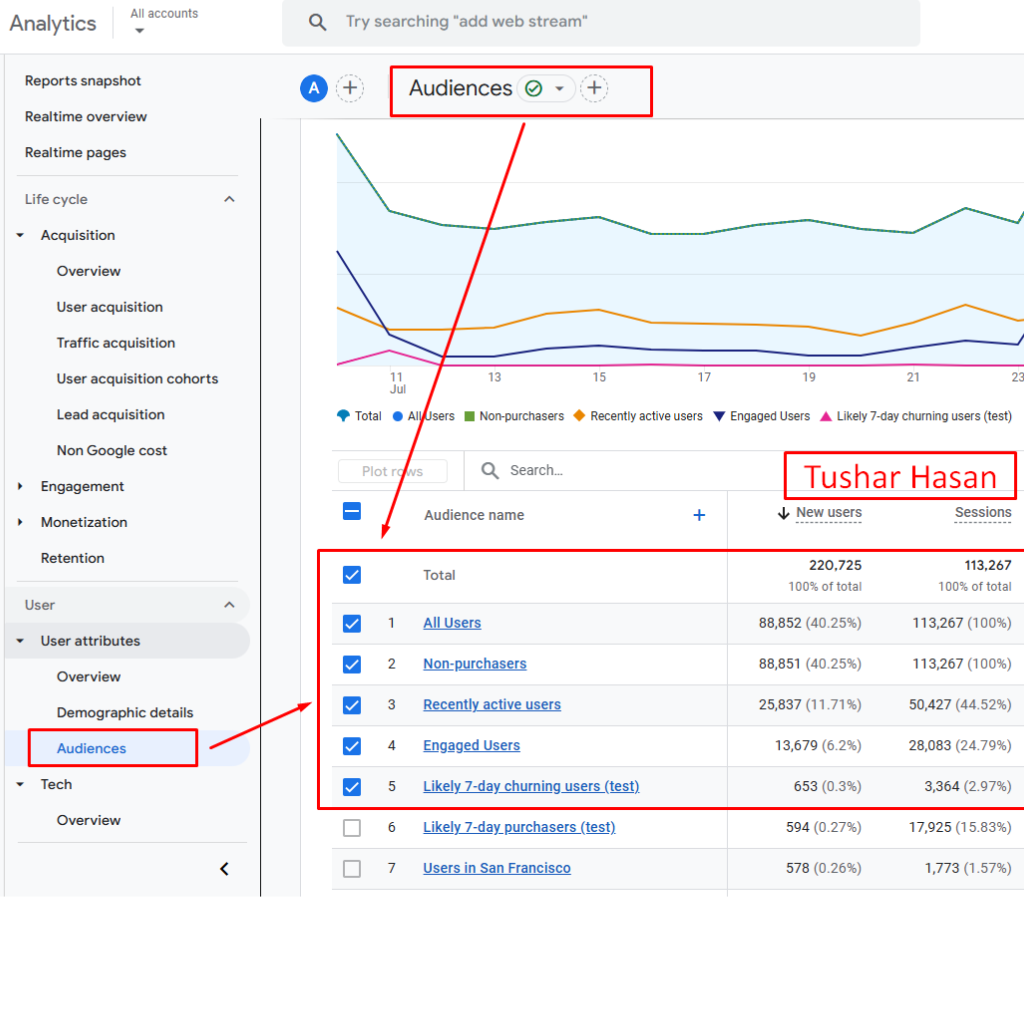Image resolution: width=1024 pixels, height=1024 pixels.
Task: Check the Likely 7-day purchasers (test) row
Action: tap(352, 827)
